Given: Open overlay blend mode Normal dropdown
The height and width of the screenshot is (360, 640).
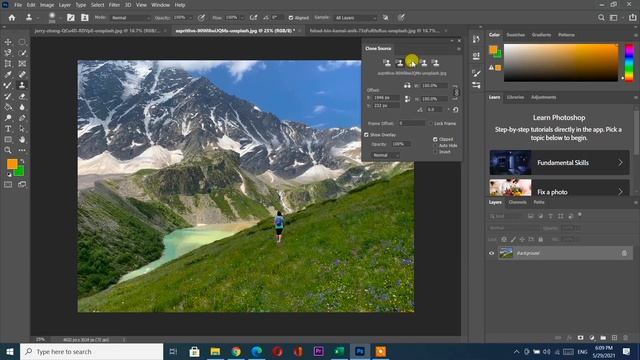Looking at the screenshot, I should [x=386, y=155].
